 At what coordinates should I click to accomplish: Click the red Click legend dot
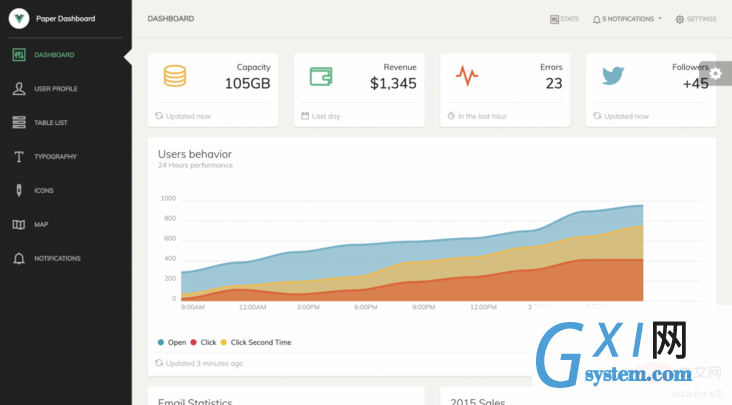[193, 342]
